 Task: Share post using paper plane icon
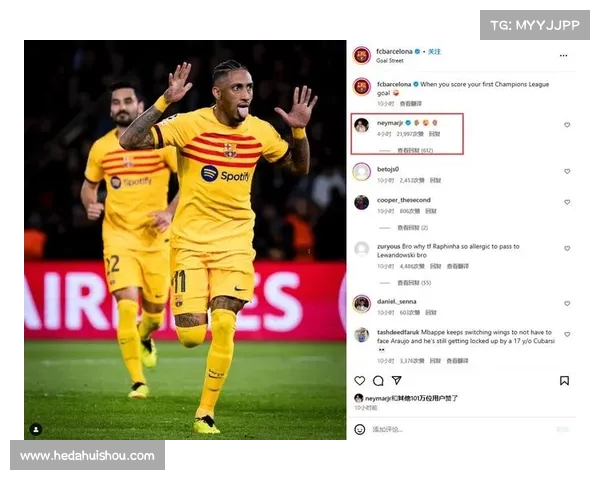(396, 380)
